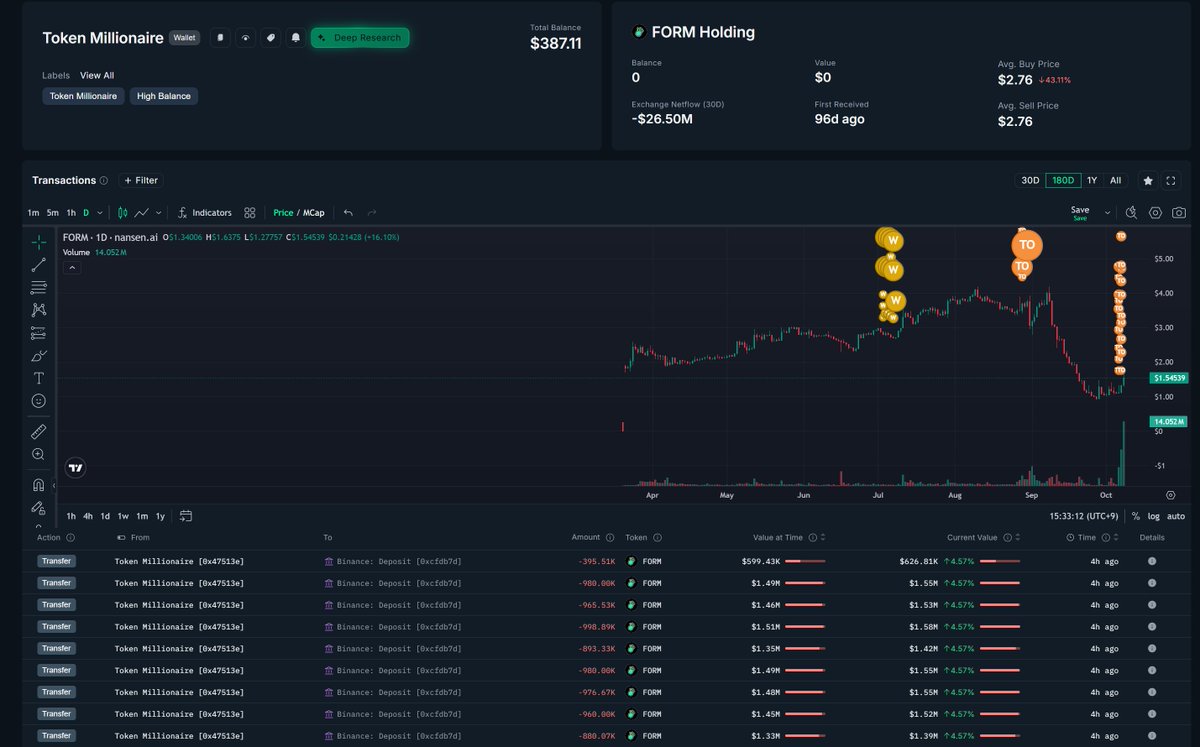Select the Crosshair cursor tool
The image size is (1200, 747).
pos(38,241)
